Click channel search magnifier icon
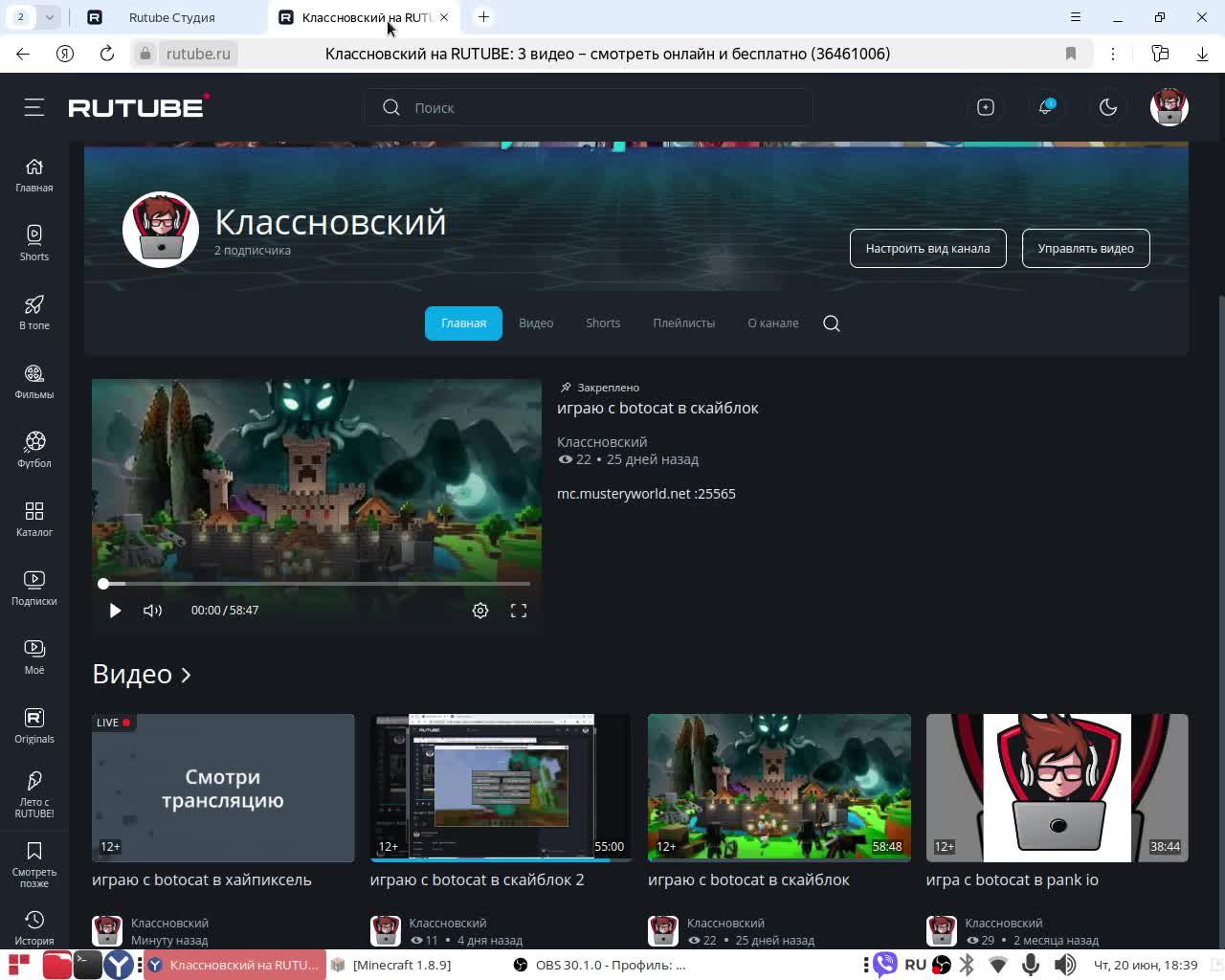1225x980 pixels. pyautogui.click(x=832, y=323)
